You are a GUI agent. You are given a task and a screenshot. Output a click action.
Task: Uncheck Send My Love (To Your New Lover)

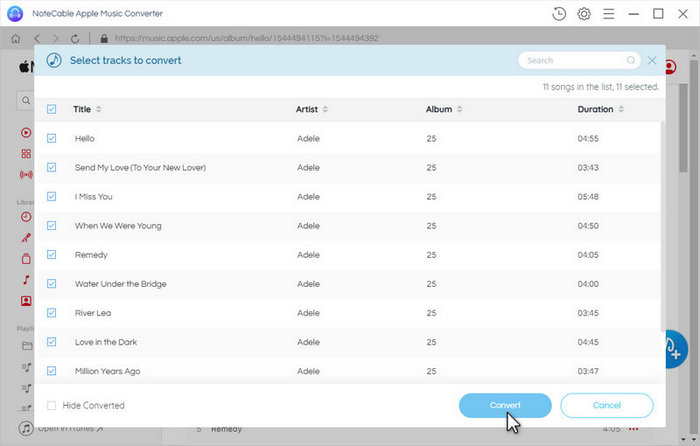[x=51, y=167]
